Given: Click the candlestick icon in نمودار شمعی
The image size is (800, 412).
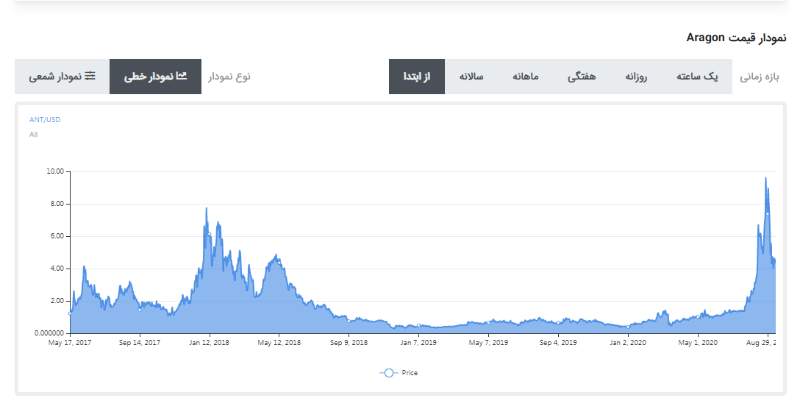Looking at the screenshot, I should [90, 76].
